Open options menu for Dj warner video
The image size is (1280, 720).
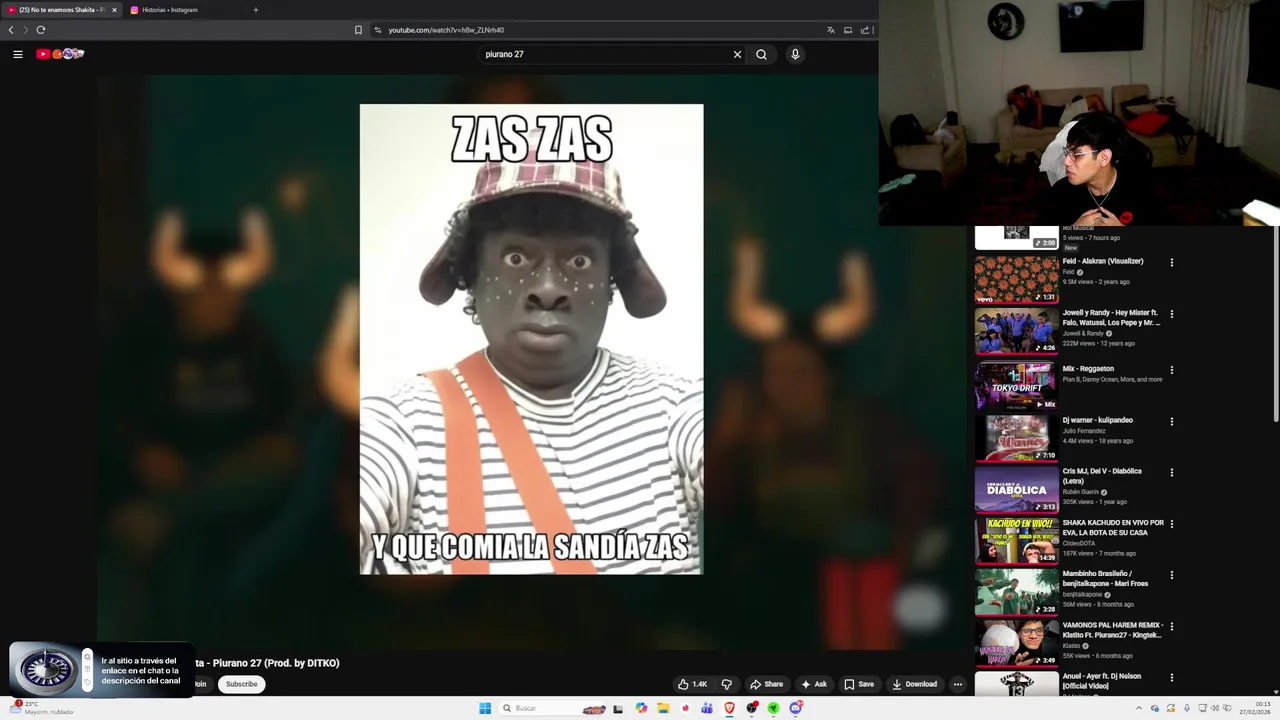[x=1172, y=422]
